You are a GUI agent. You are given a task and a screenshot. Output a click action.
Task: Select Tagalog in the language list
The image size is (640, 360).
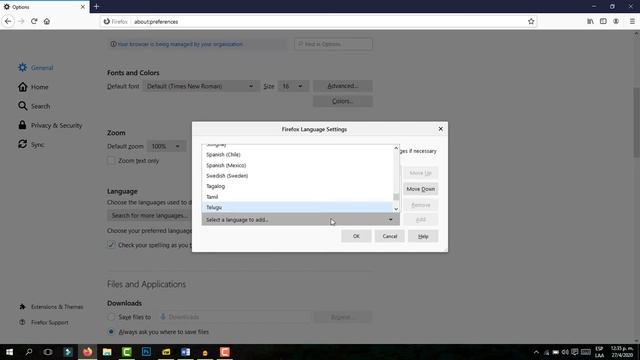(x=297, y=187)
